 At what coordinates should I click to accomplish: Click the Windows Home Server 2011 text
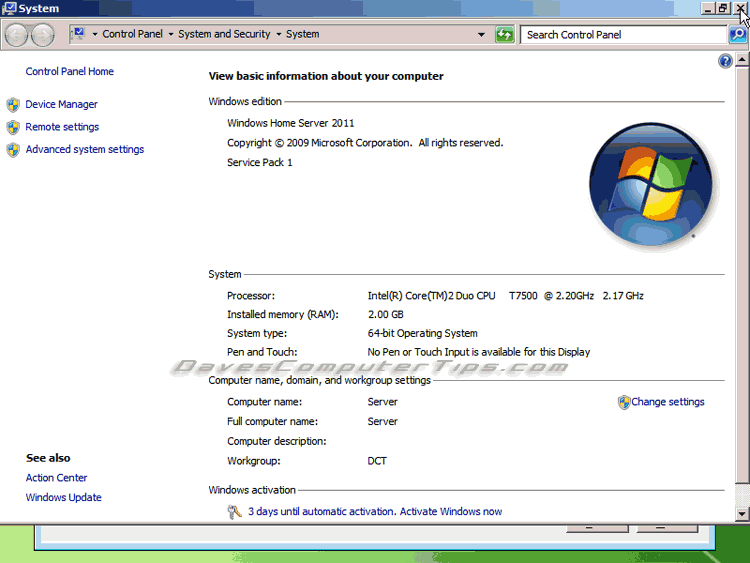tap(291, 123)
